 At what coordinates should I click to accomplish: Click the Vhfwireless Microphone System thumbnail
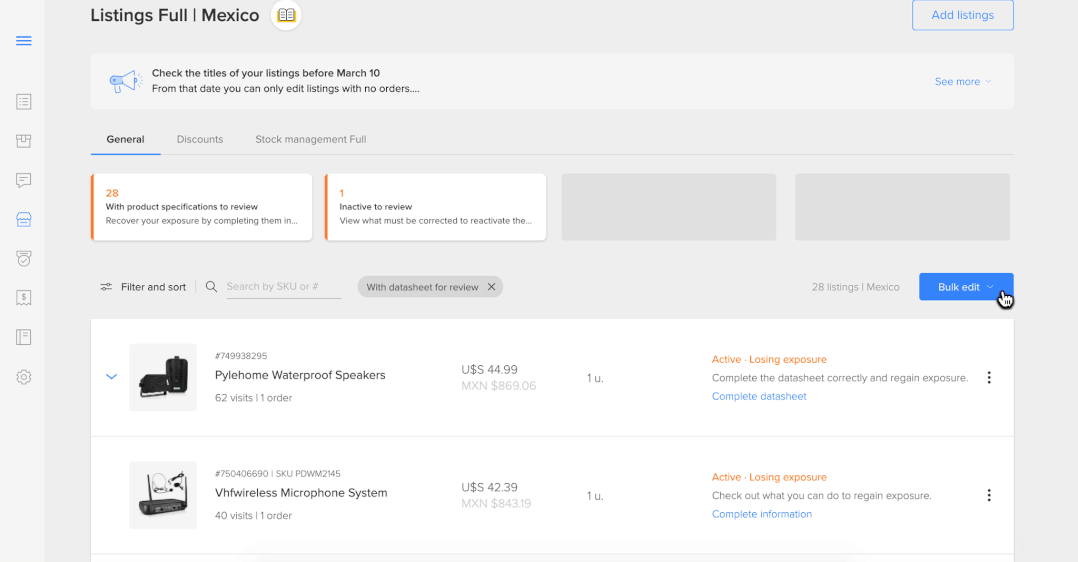pyautogui.click(x=163, y=495)
